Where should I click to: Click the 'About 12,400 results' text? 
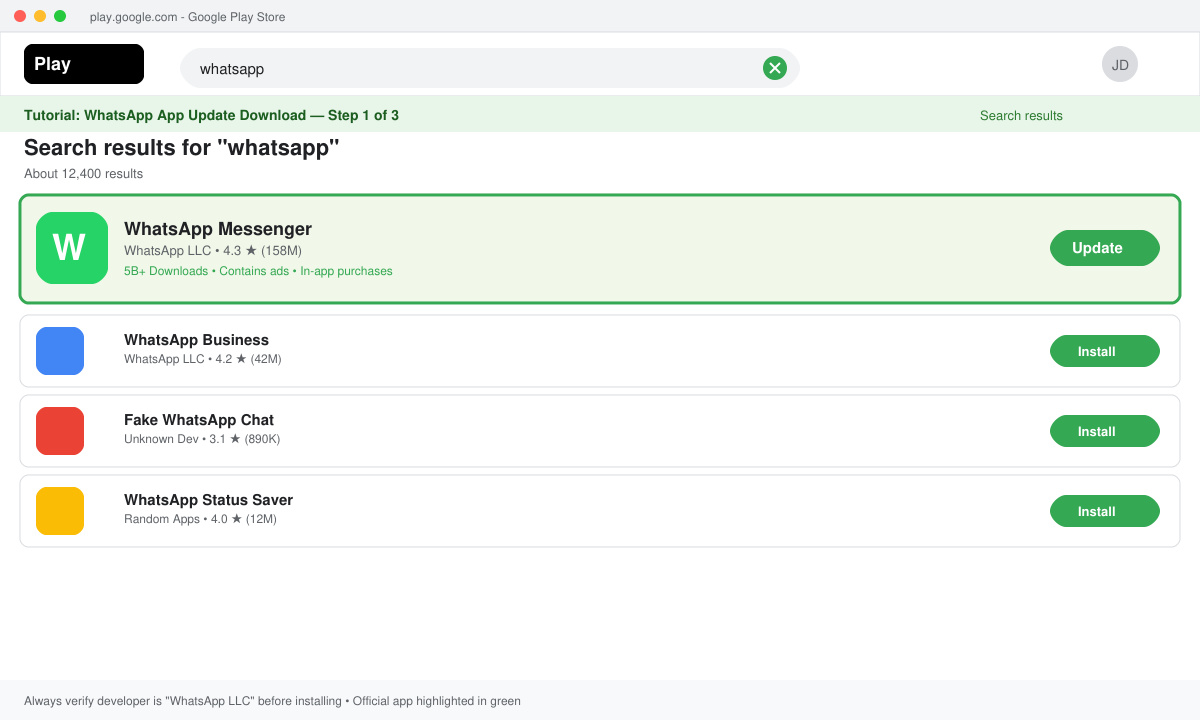pos(83,174)
